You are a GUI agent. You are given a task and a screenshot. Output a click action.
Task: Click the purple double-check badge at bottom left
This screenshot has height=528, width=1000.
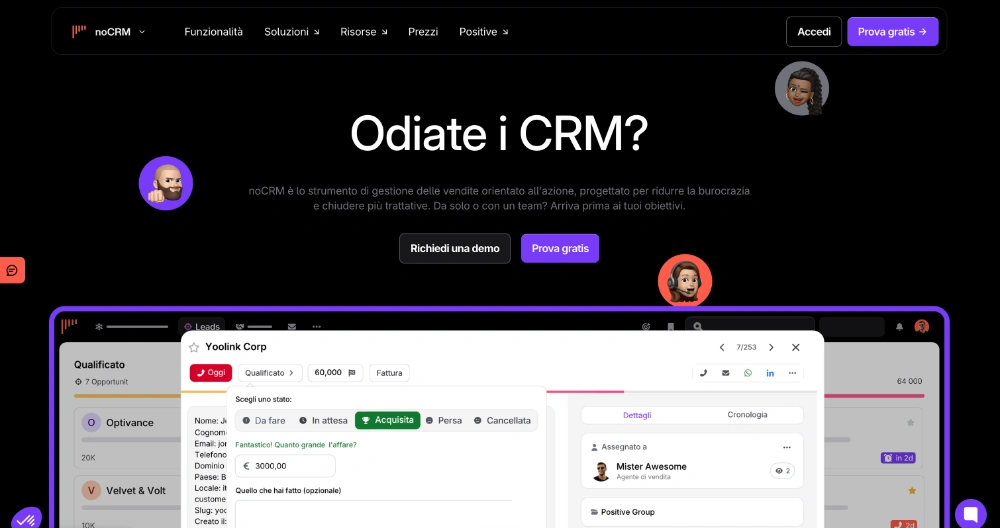pos(26,518)
